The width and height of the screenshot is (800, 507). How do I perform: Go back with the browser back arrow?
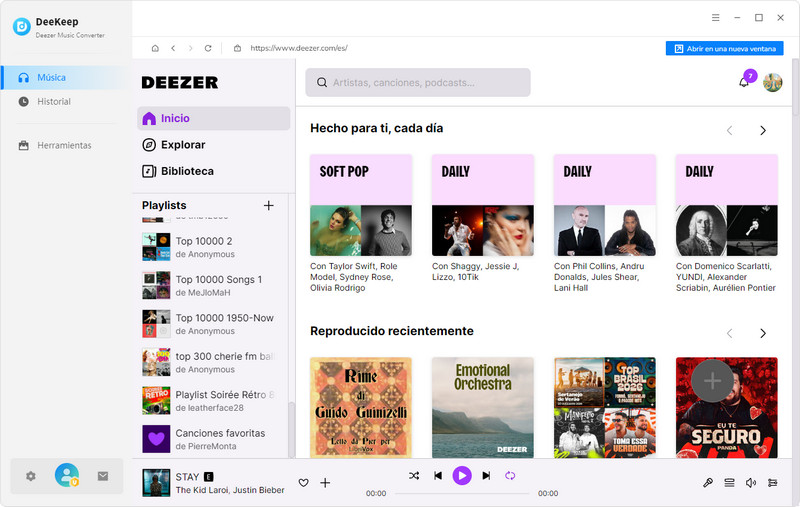(x=173, y=48)
